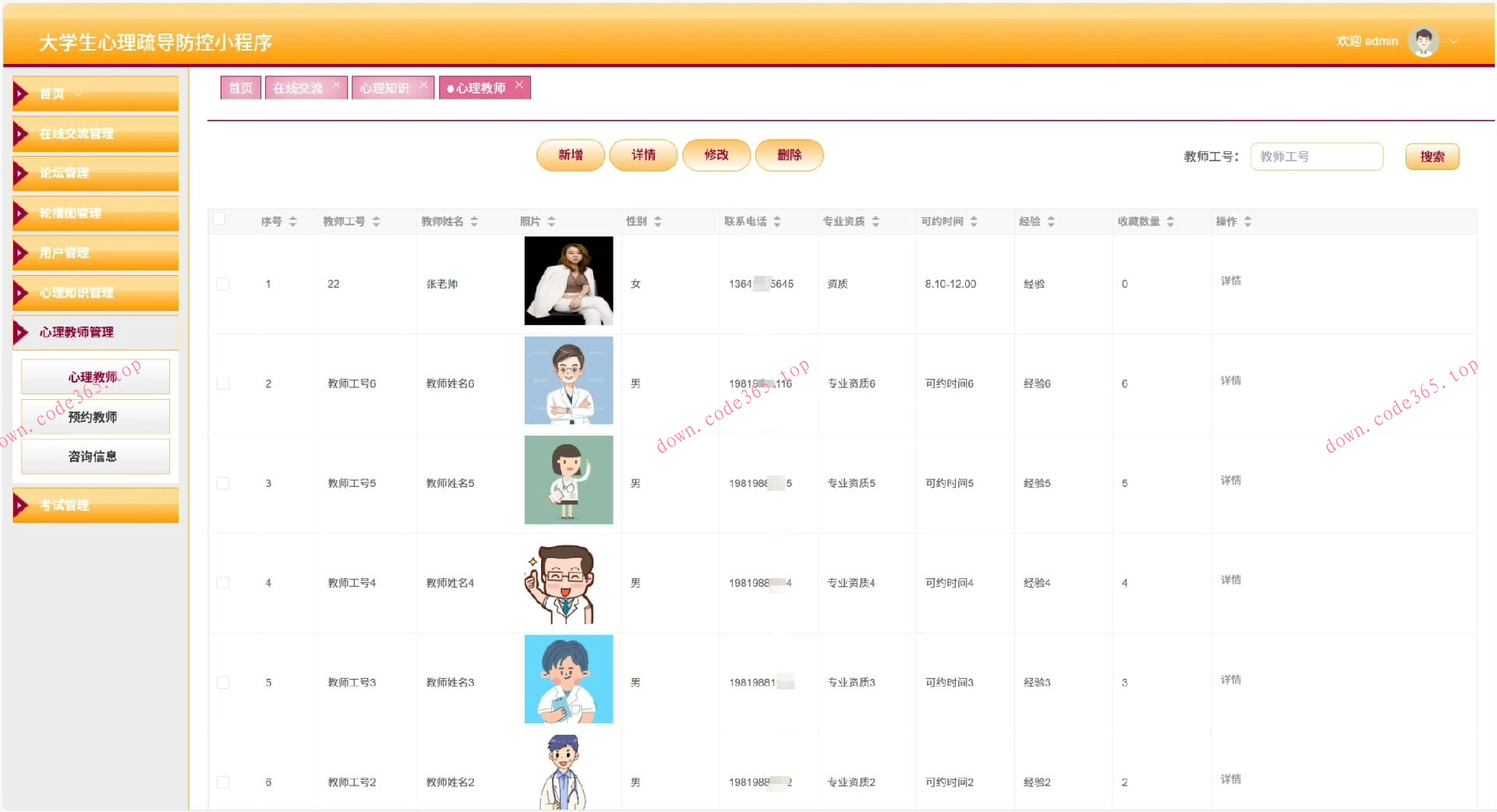Click the 张老帅 name cell
The width and height of the screenshot is (1497, 812).
pyautogui.click(x=442, y=284)
